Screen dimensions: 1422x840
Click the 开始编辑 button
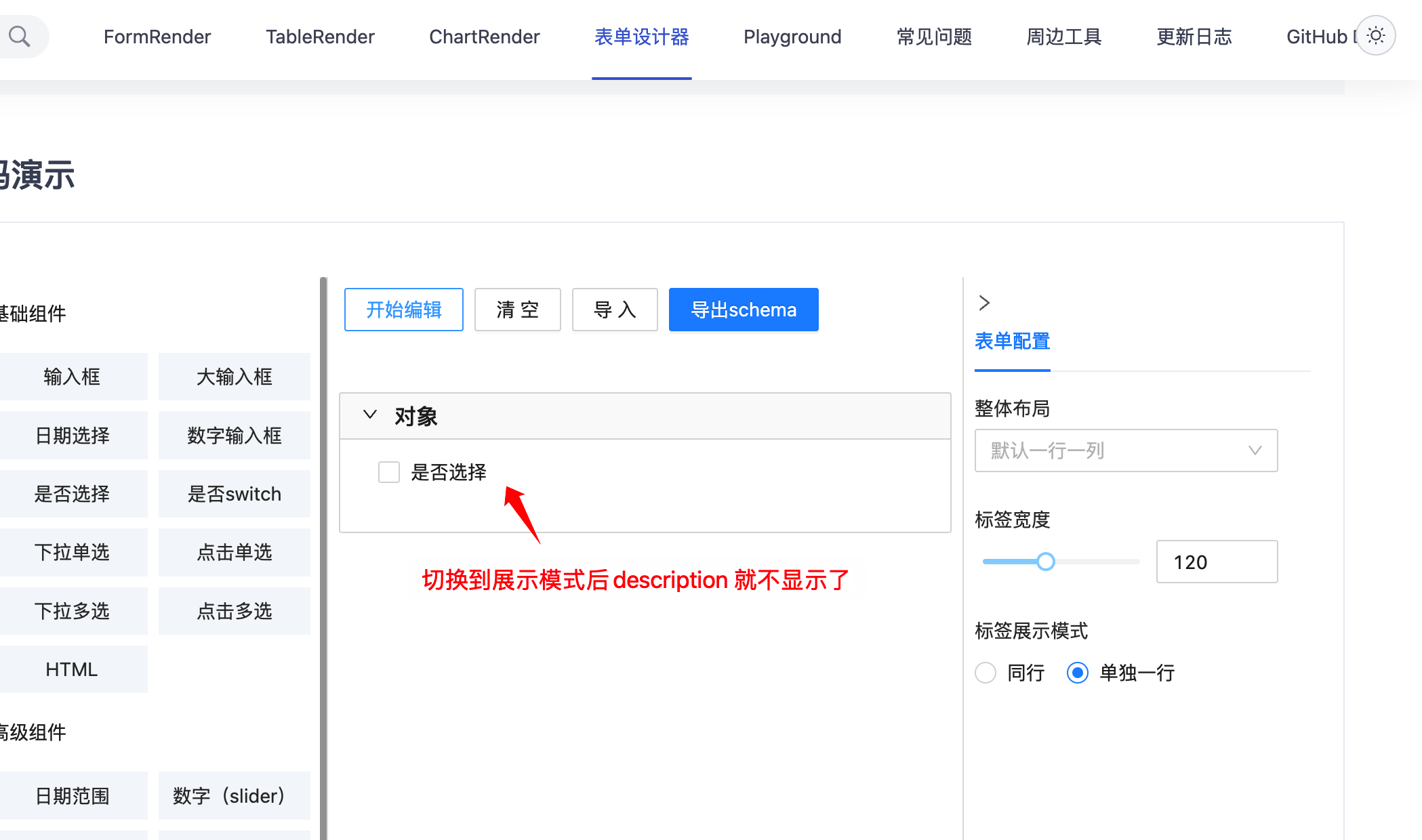tap(404, 310)
